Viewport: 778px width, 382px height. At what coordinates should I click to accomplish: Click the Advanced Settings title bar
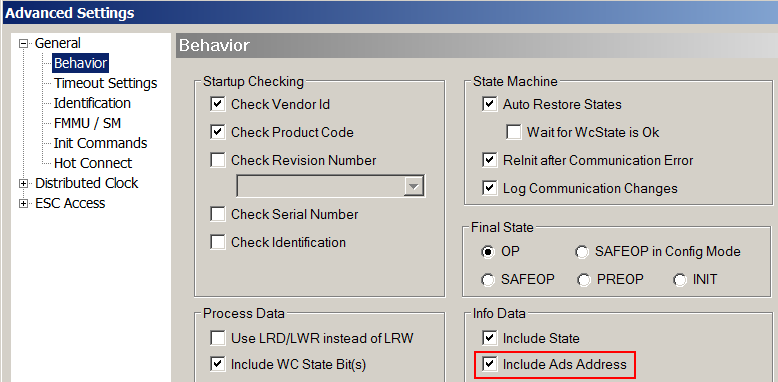(x=389, y=12)
